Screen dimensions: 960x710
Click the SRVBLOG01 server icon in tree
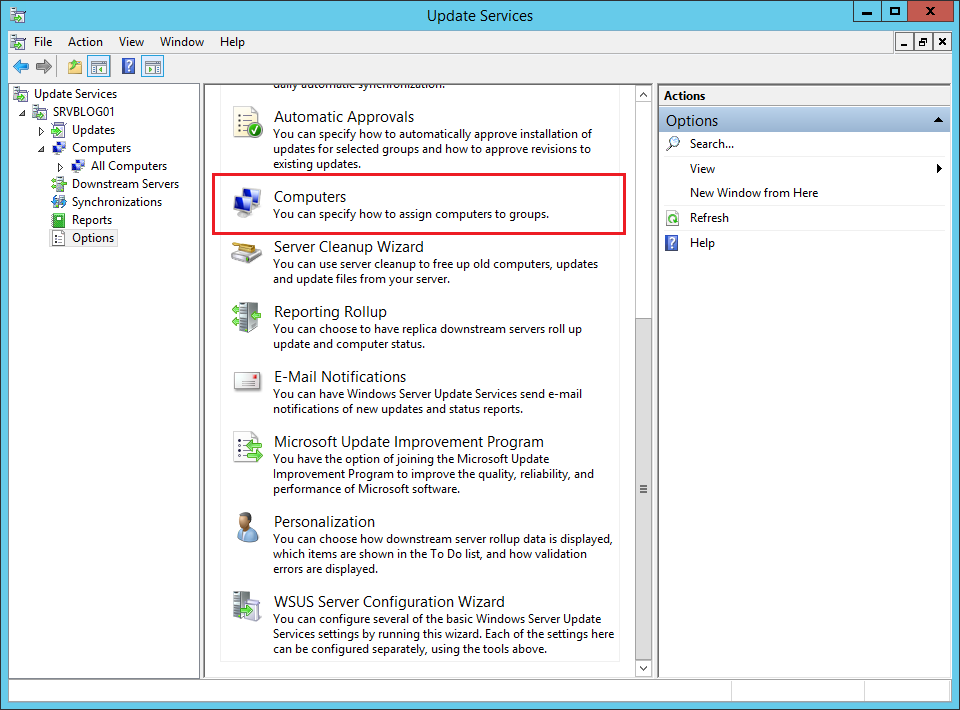pyautogui.click(x=40, y=112)
